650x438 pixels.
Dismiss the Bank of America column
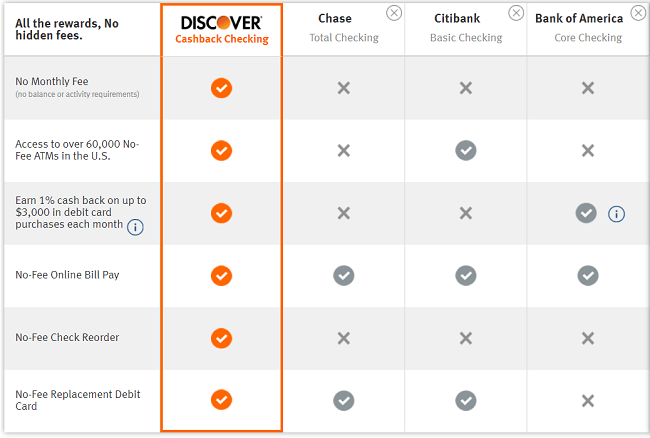[x=638, y=13]
